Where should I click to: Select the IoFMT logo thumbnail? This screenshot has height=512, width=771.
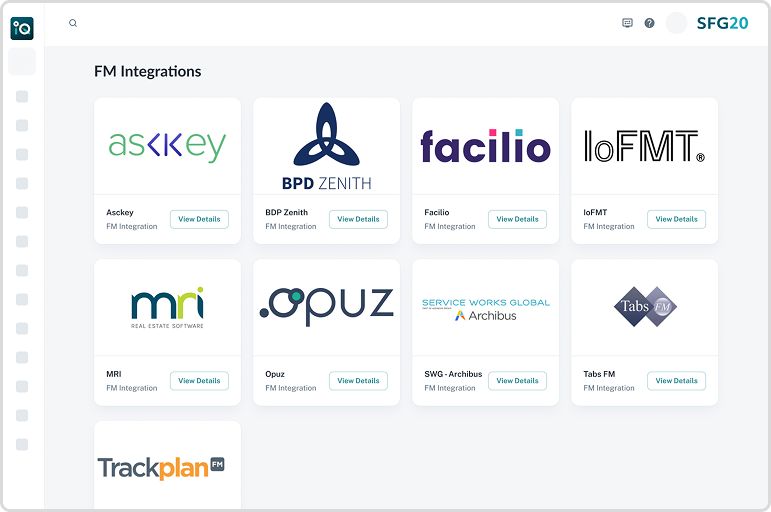point(645,146)
